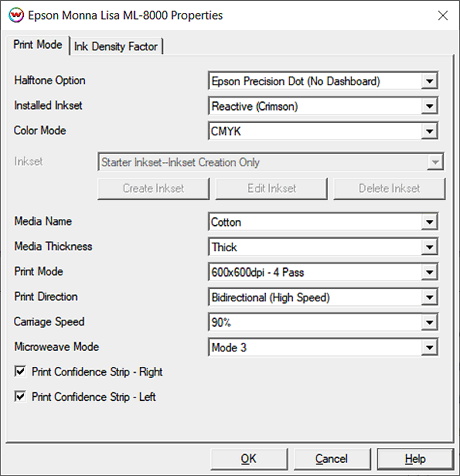The width and height of the screenshot is (460, 476).
Task: Click the disabled Starter Inkset dropdown
Action: tap(271, 162)
